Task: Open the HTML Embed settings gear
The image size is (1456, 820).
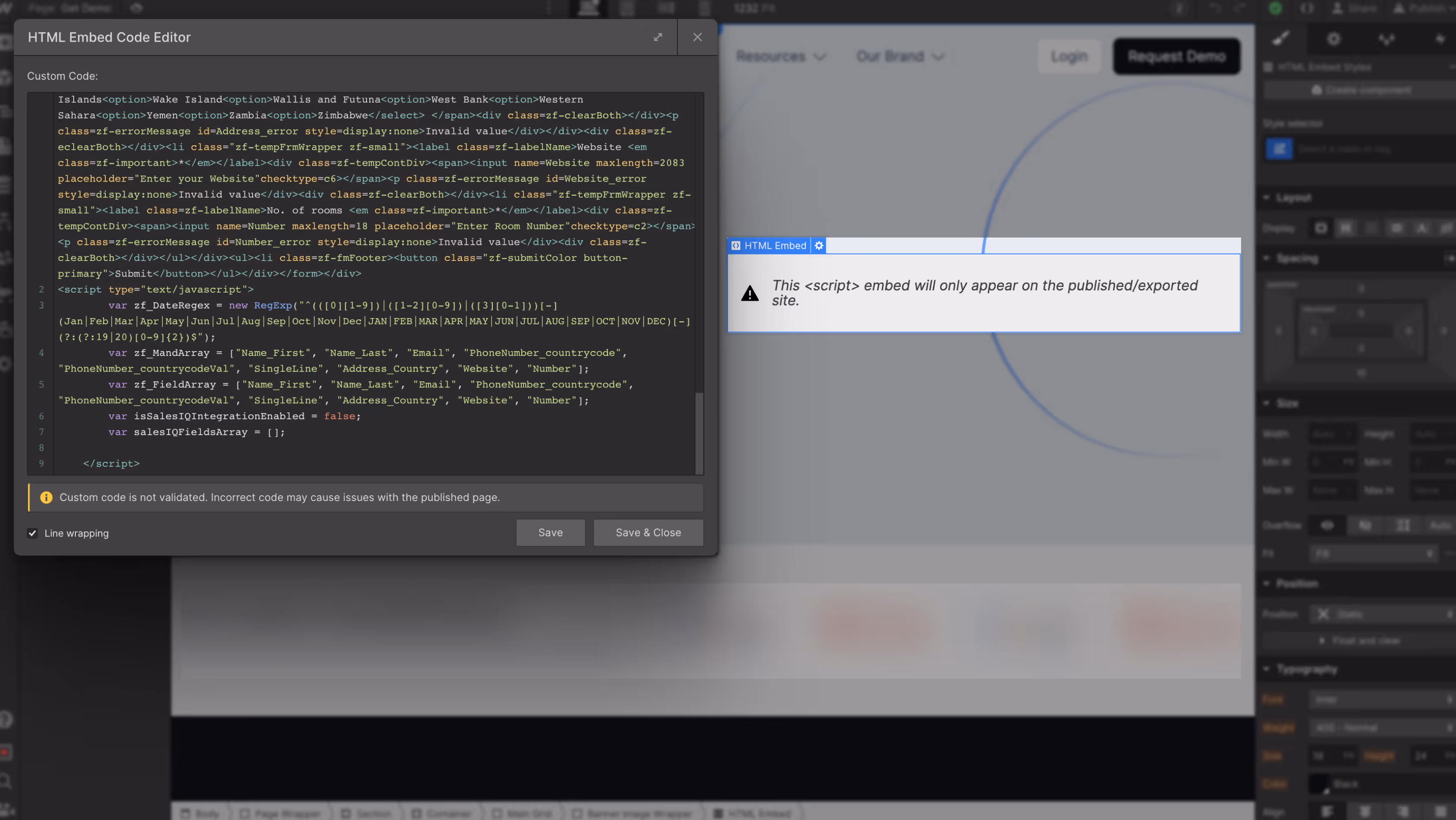Action: coord(819,245)
